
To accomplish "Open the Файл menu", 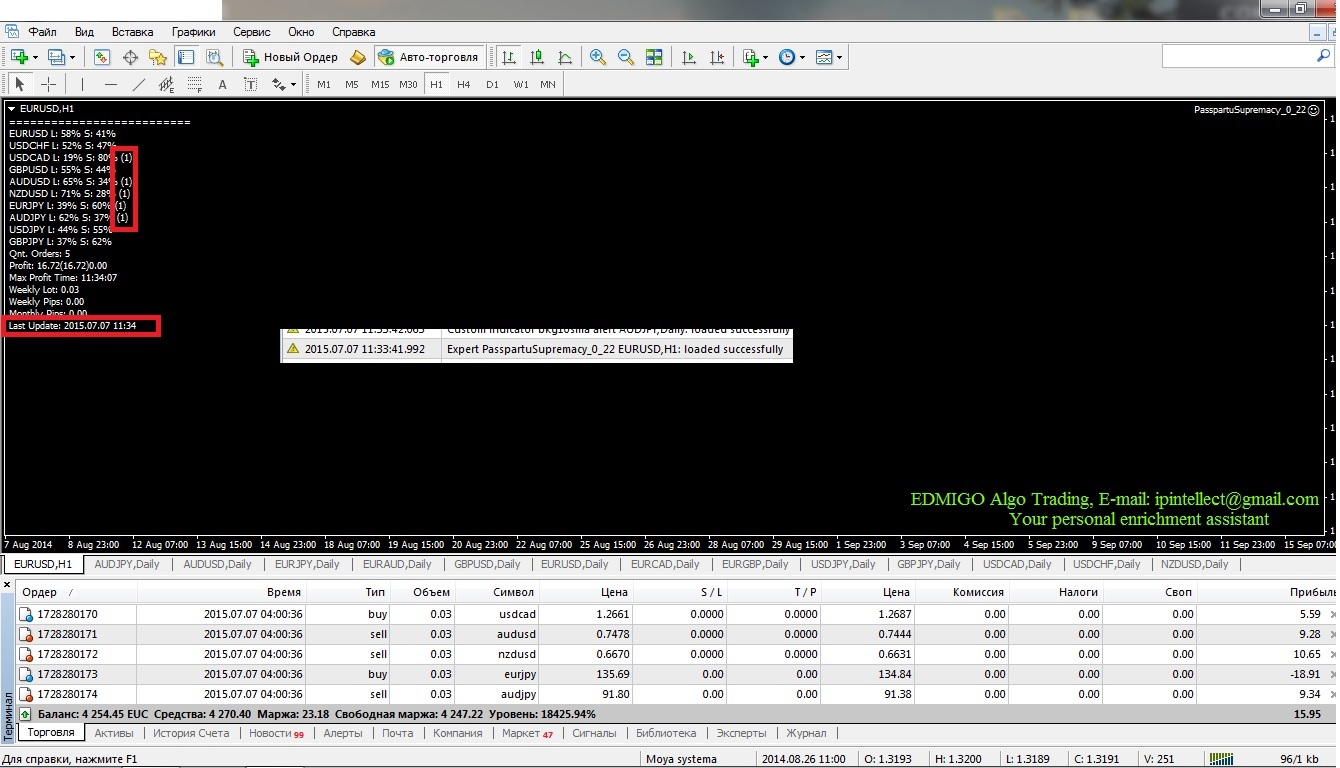I will pos(43,32).
